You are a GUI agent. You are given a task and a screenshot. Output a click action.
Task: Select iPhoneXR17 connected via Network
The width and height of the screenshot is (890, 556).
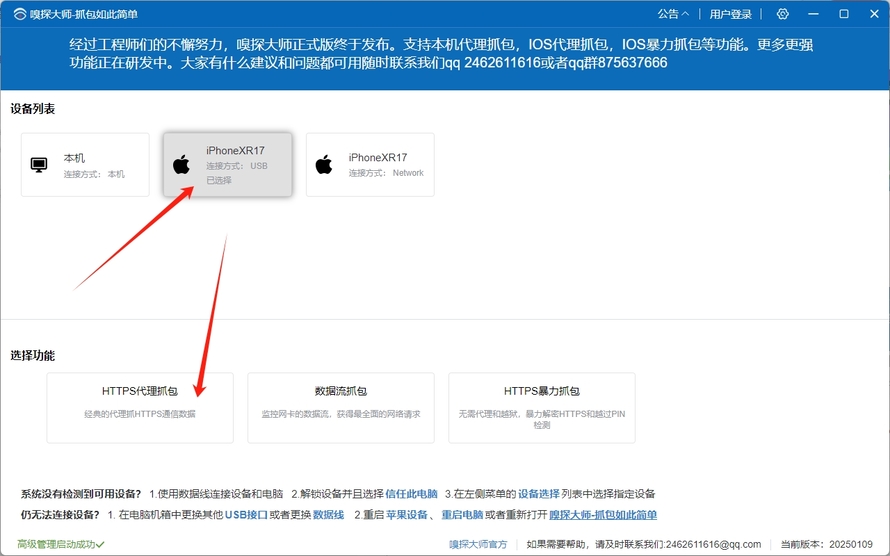370,165
